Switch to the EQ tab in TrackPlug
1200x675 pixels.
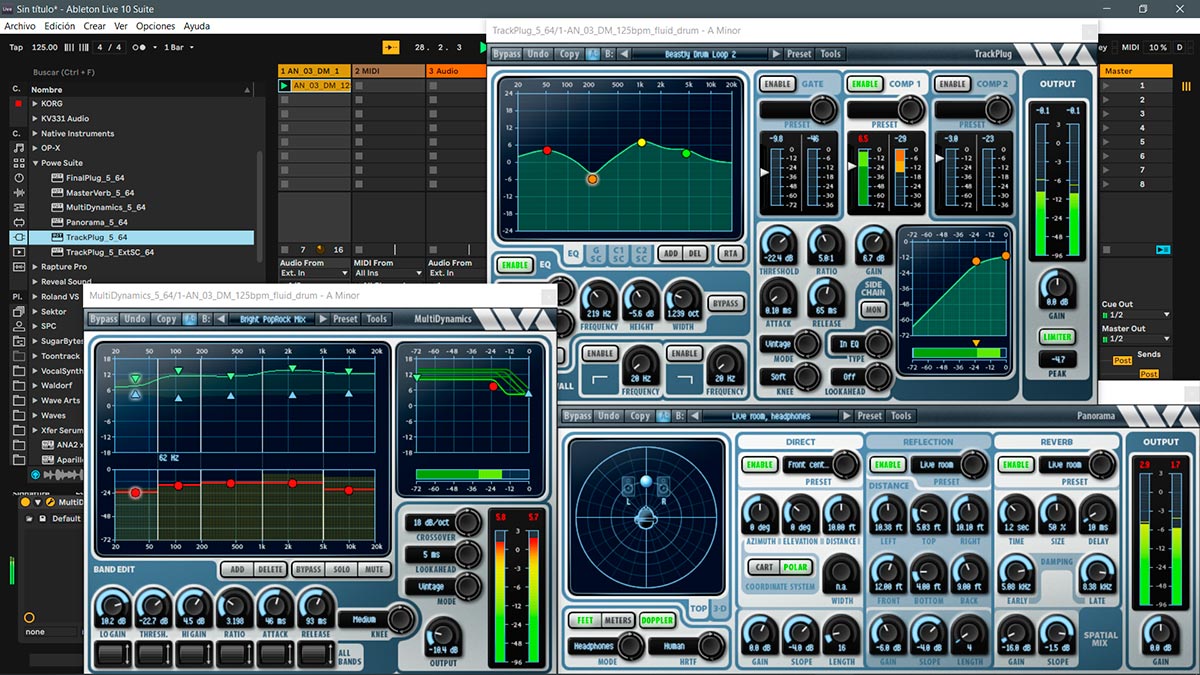(574, 254)
